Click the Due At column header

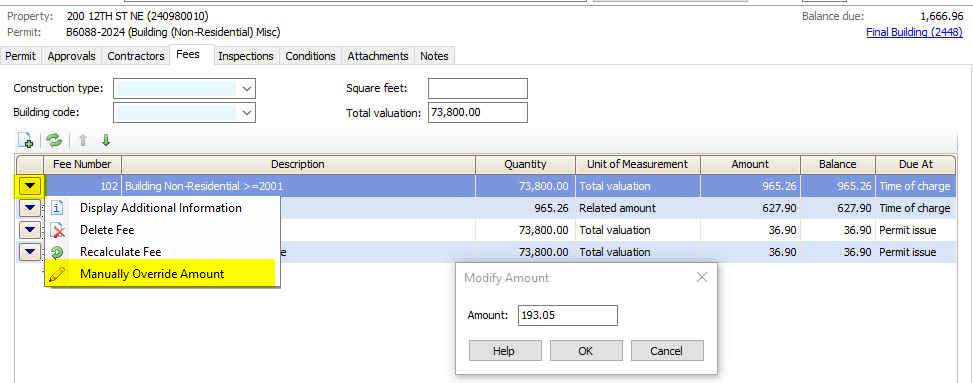916,164
